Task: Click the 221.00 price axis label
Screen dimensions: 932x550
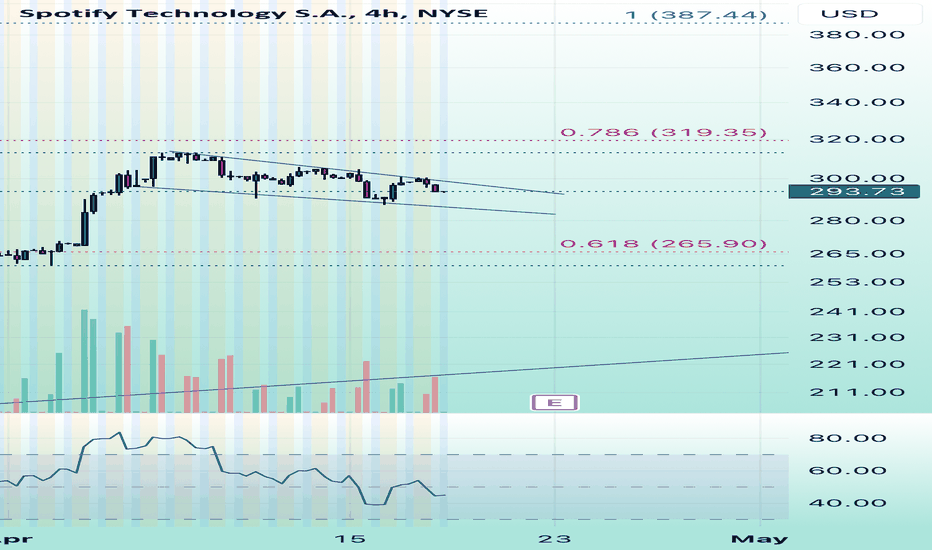Action: coord(857,364)
